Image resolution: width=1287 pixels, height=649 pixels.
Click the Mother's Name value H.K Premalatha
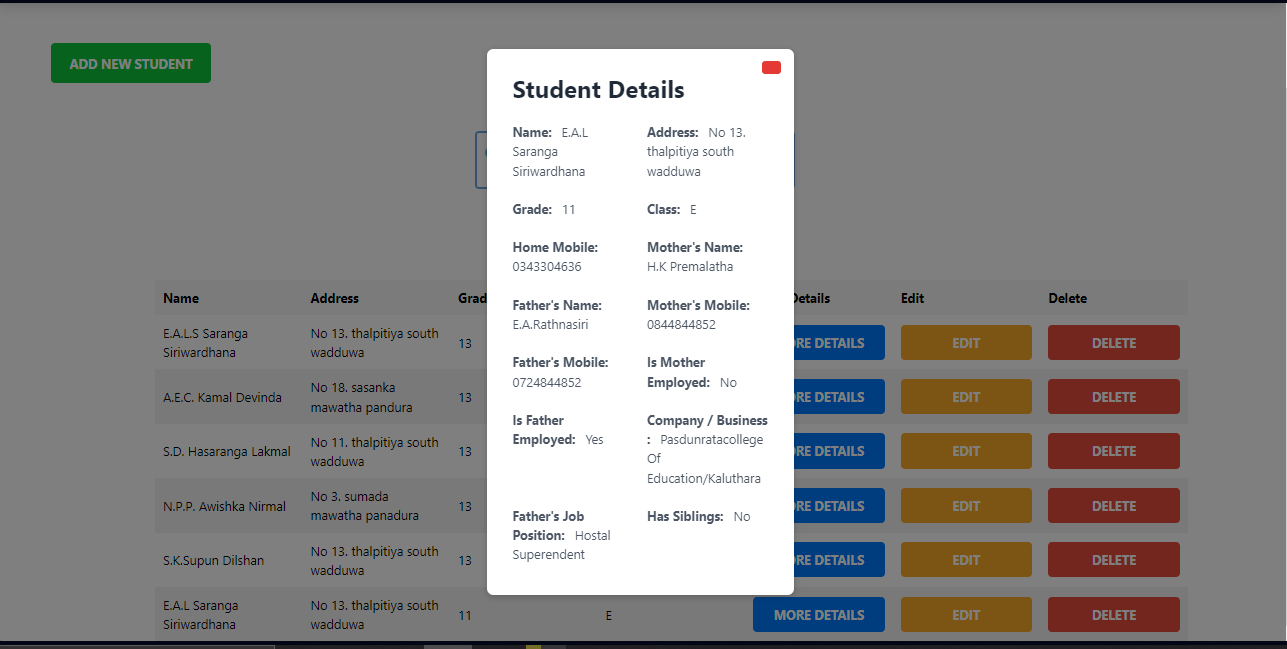pyautogui.click(x=691, y=266)
